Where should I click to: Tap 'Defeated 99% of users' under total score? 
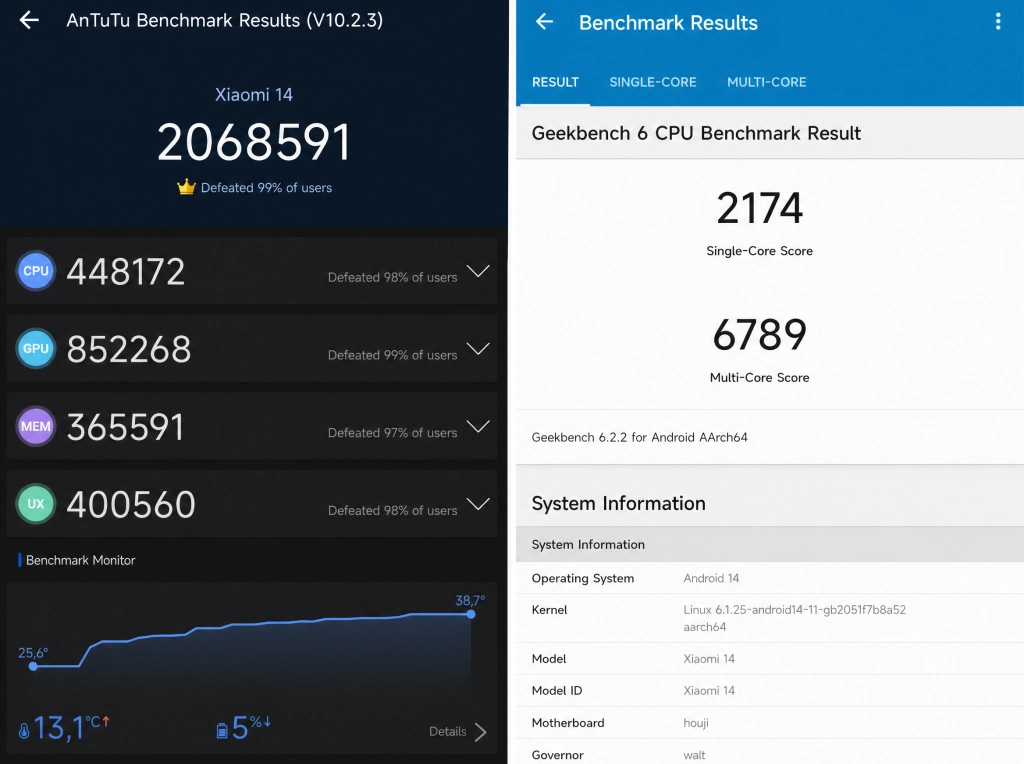[266, 188]
